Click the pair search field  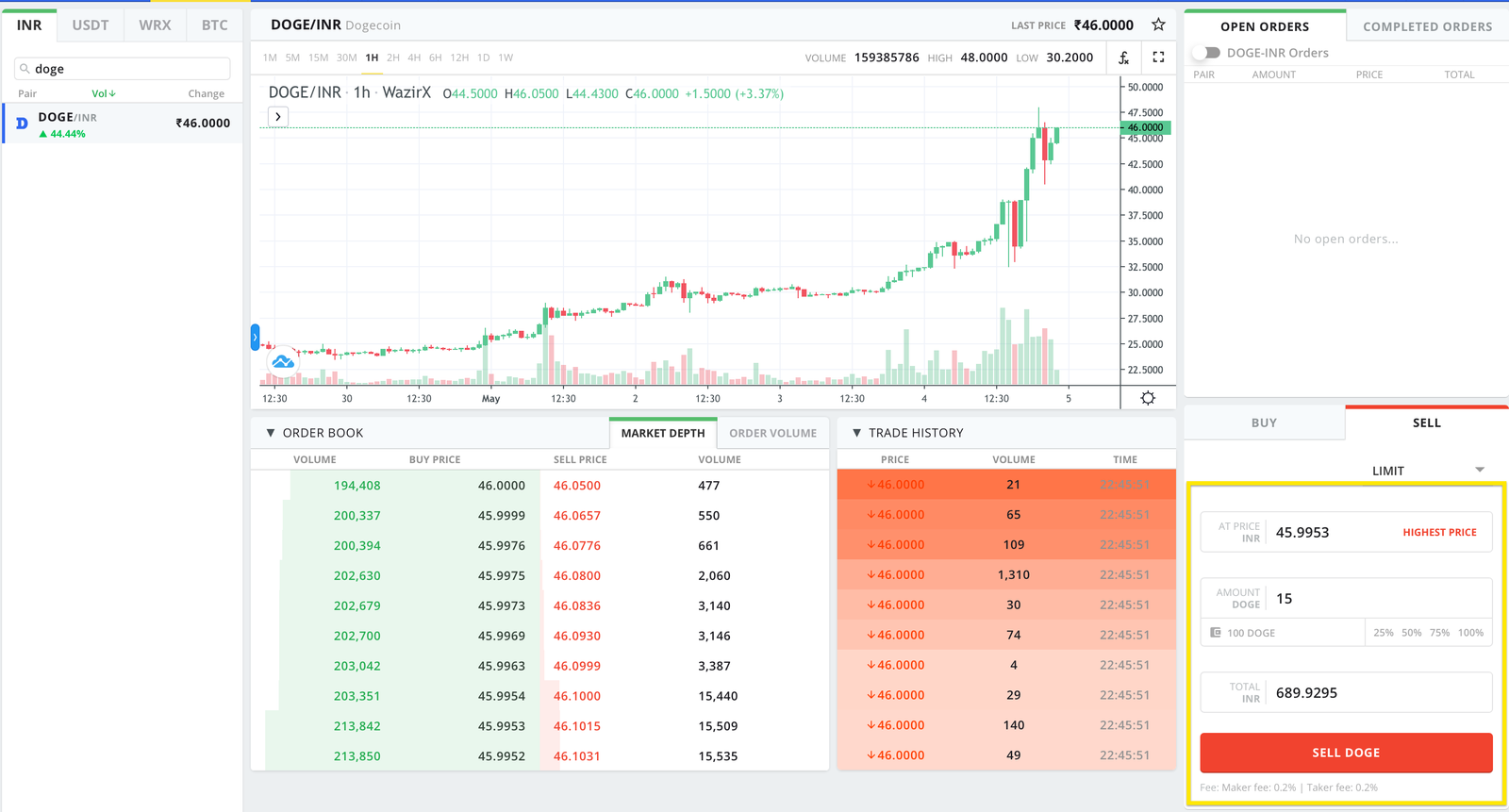[x=123, y=69]
